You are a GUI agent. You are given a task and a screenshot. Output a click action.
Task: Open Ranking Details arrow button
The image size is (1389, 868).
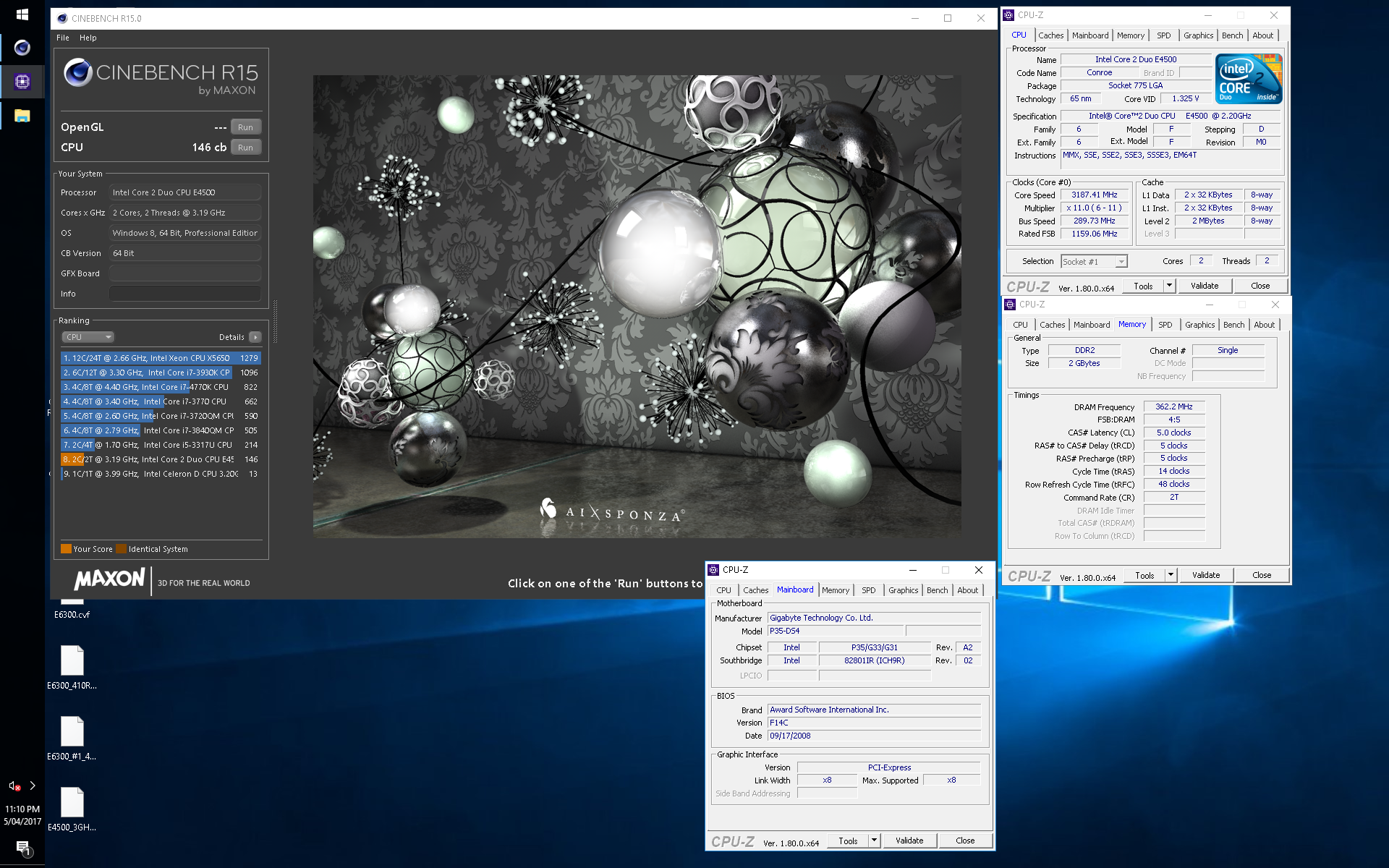(255, 337)
